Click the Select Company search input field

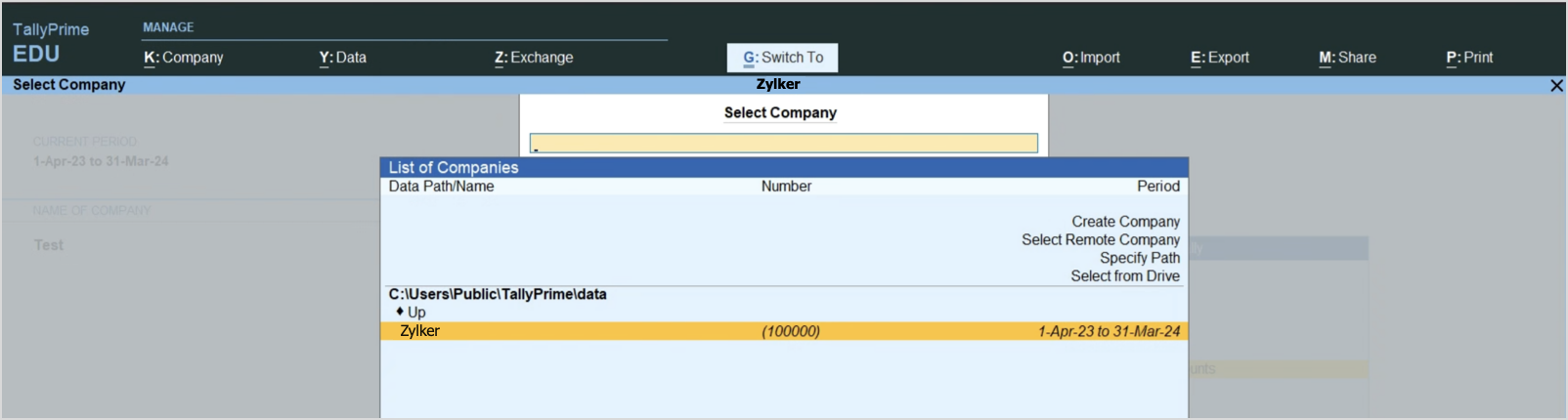point(783,144)
